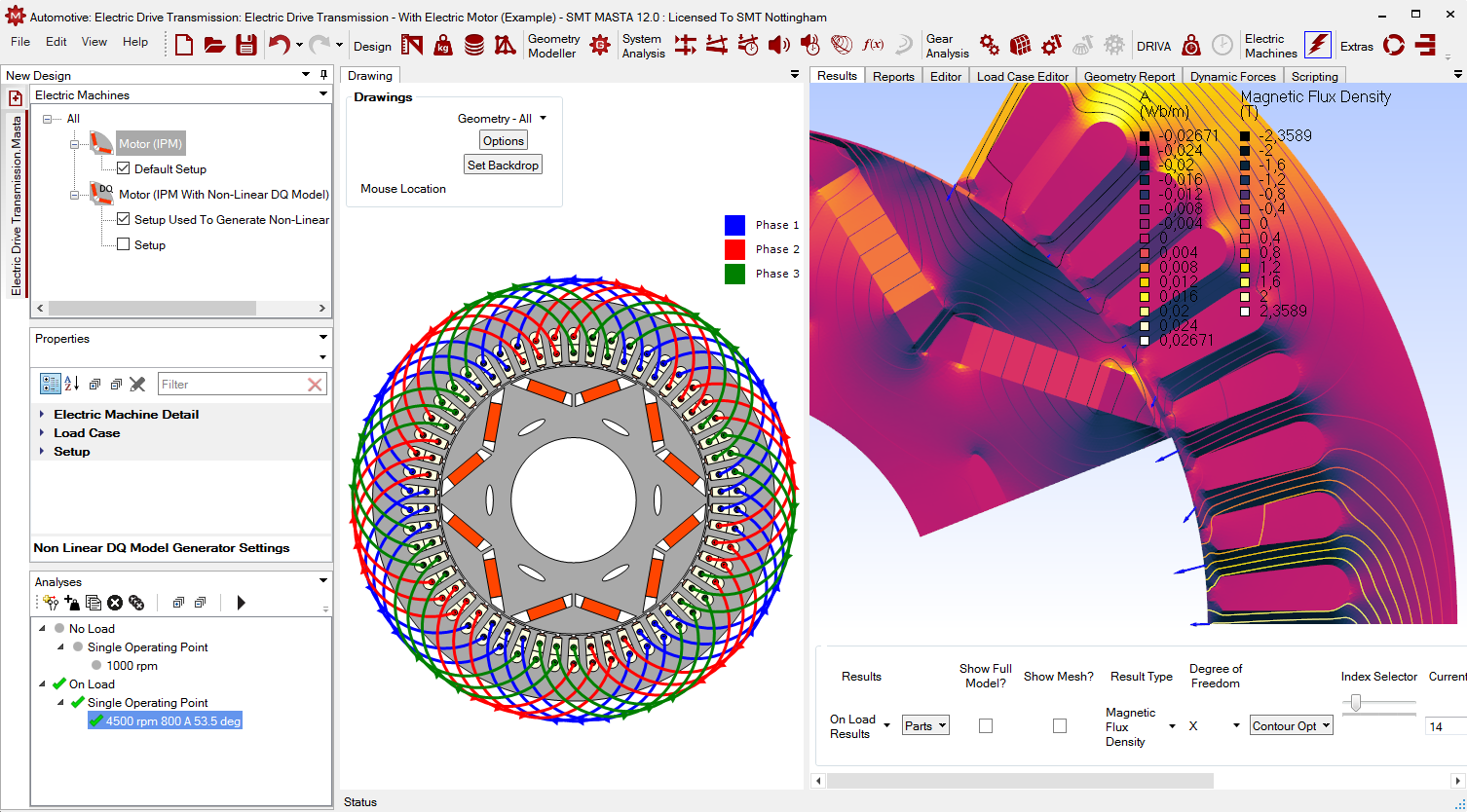The height and width of the screenshot is (812, 1467).
Task: Open the DRIVA weight icon
Action: [x=1190, y=45]
